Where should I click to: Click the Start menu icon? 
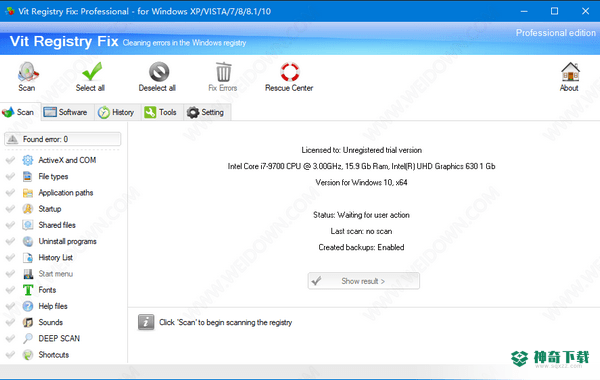(28, 274)
